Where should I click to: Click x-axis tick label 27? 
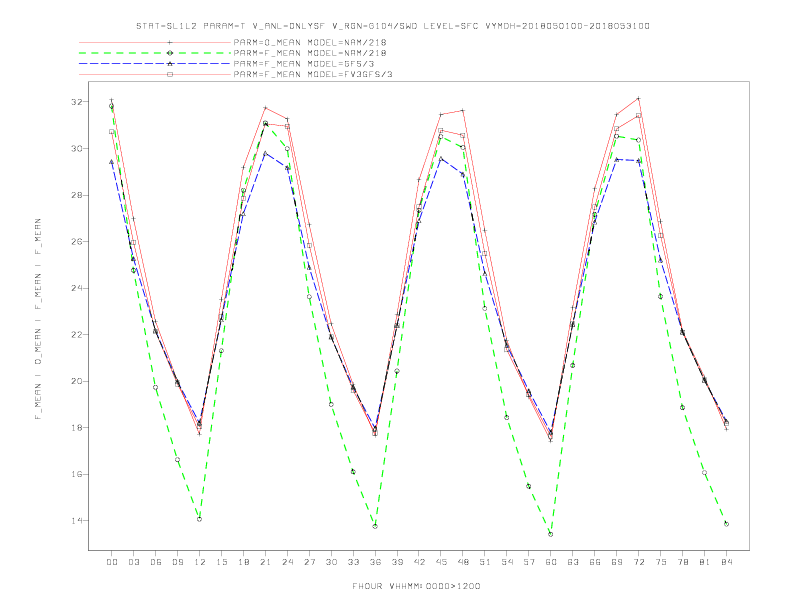(x=309, y=562)
